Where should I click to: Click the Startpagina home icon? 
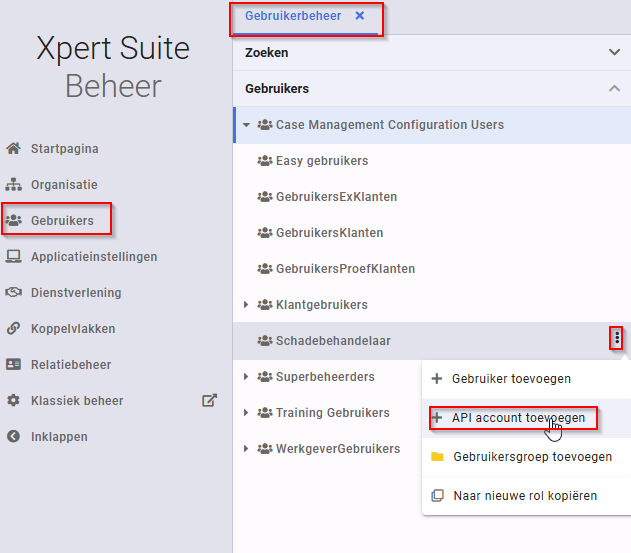click(13, 149)
